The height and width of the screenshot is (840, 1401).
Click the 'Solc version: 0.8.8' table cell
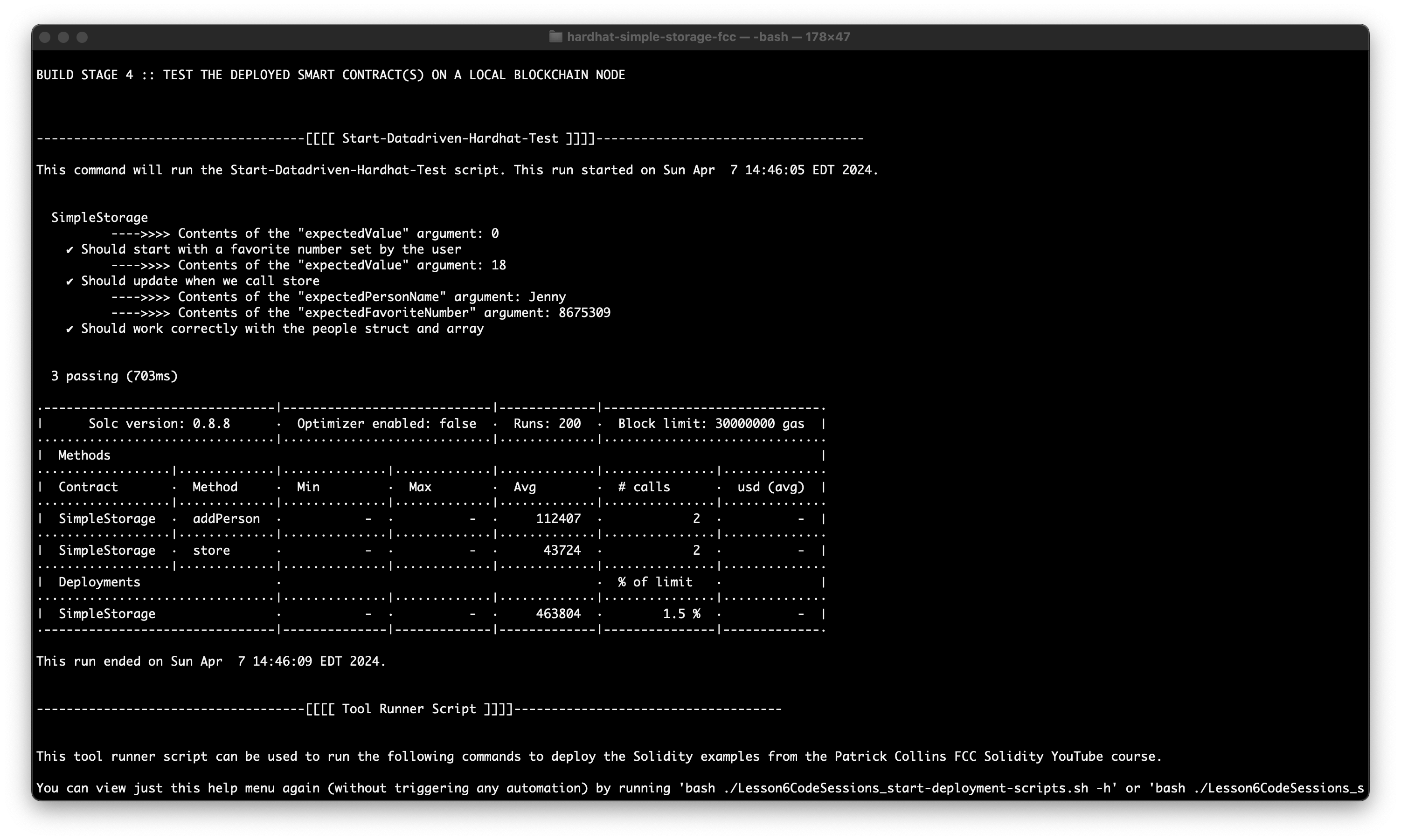point(159,424)
